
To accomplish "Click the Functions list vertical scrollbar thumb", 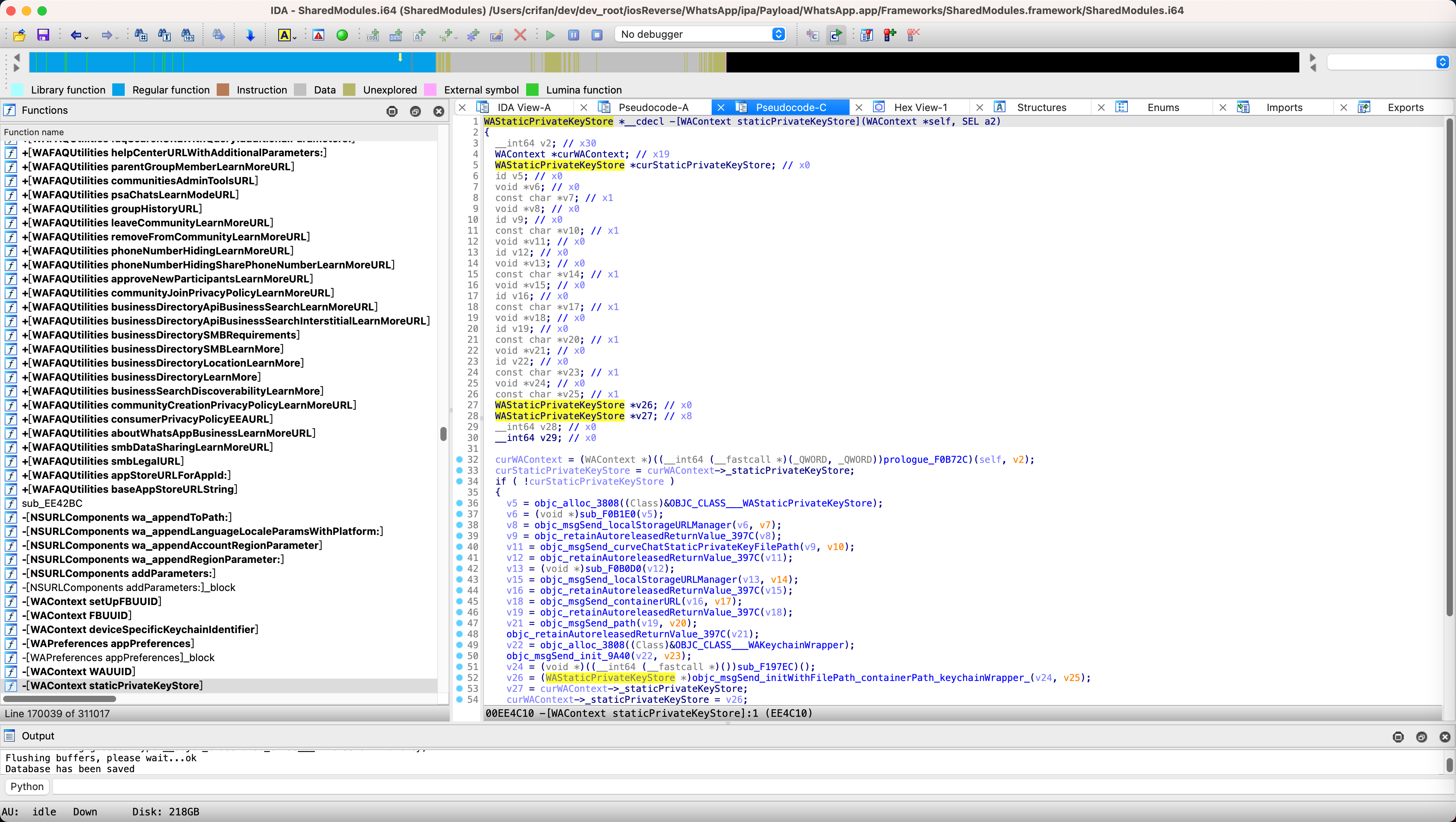I will pyautogui.click(x=443, y=433).
